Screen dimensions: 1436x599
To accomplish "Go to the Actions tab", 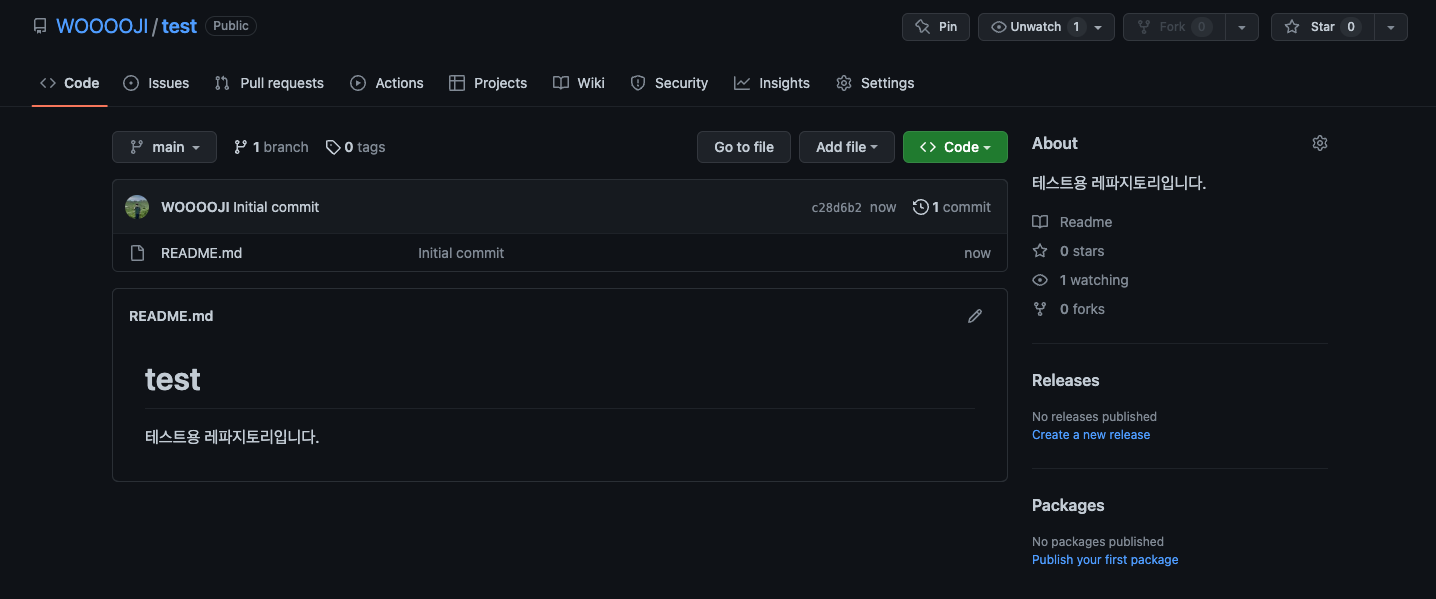I will click(387, 83).
